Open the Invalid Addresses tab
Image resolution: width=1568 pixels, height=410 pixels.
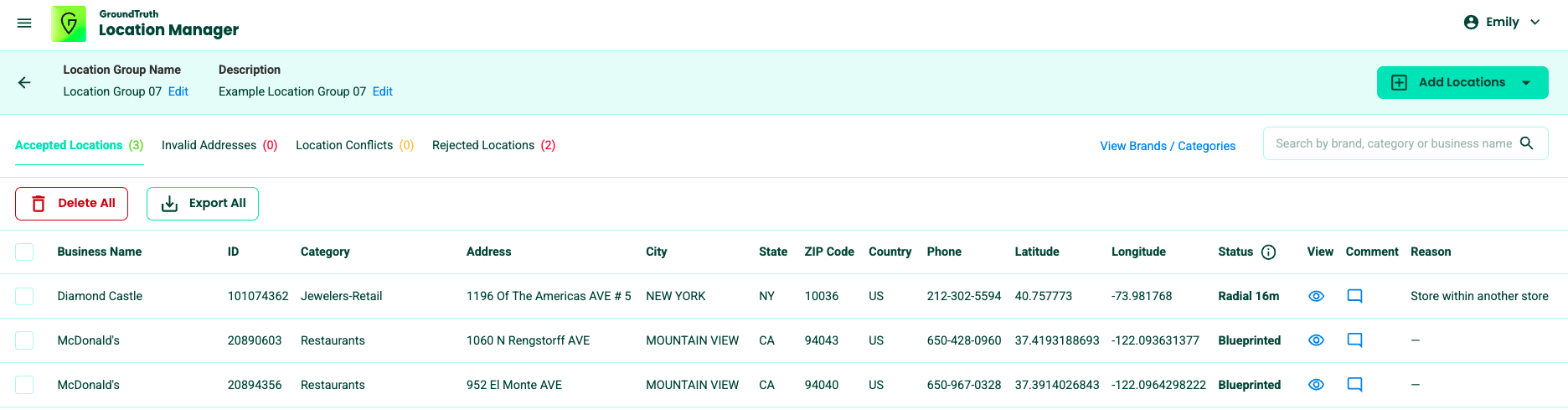pyautogui.click(x=219, y=145)
